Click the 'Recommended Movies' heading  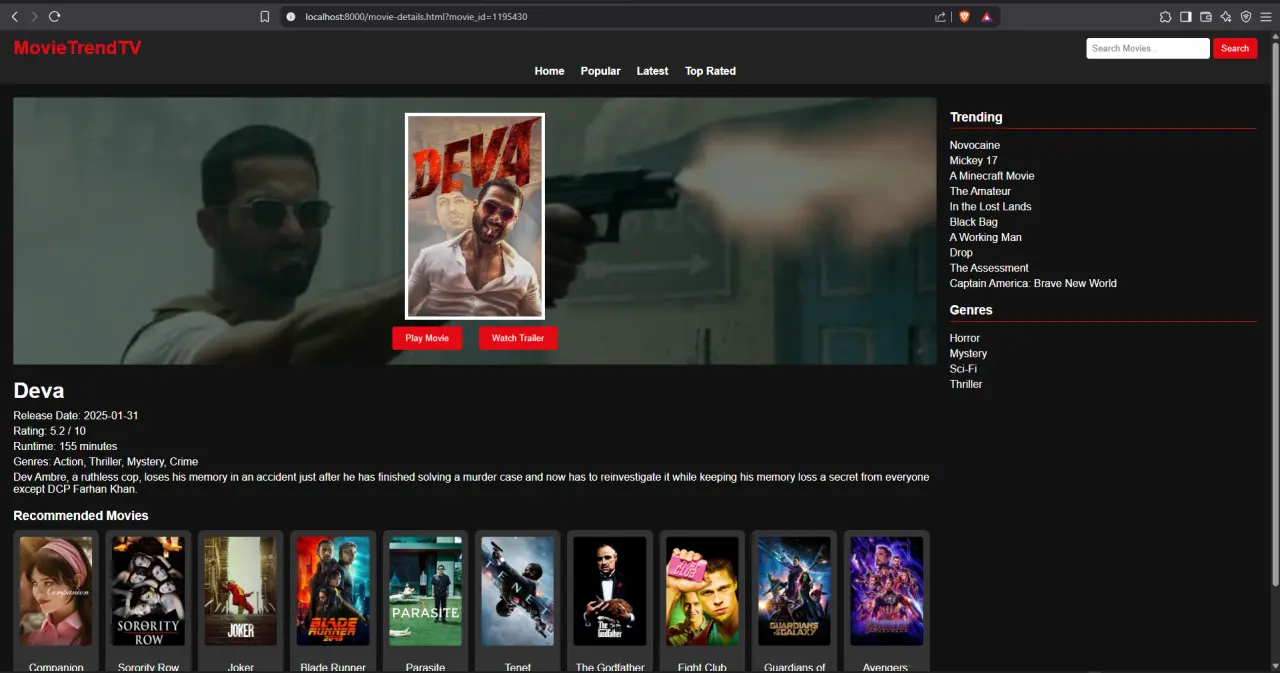81,516
